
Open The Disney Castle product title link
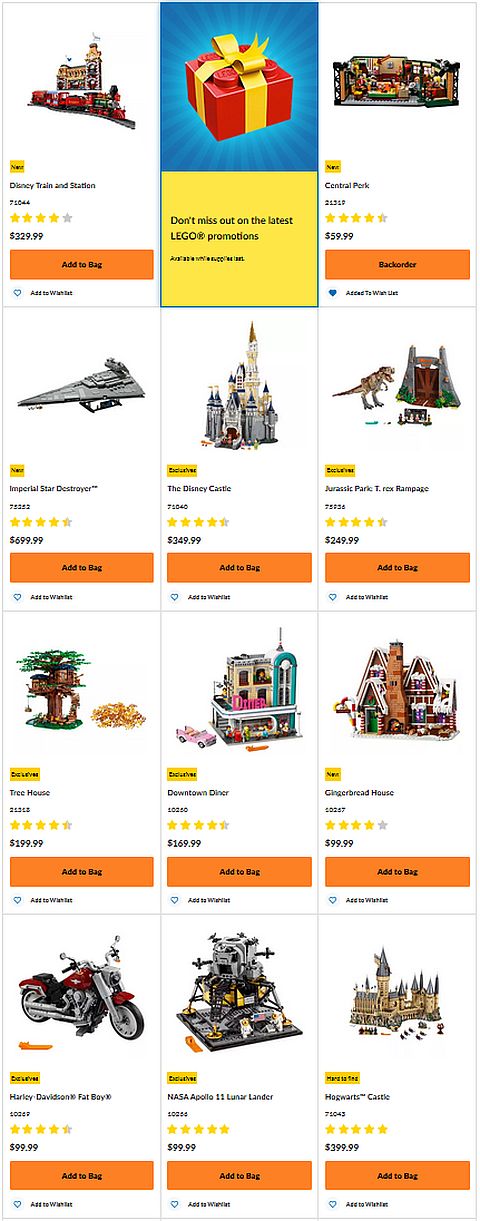point(197,489)
